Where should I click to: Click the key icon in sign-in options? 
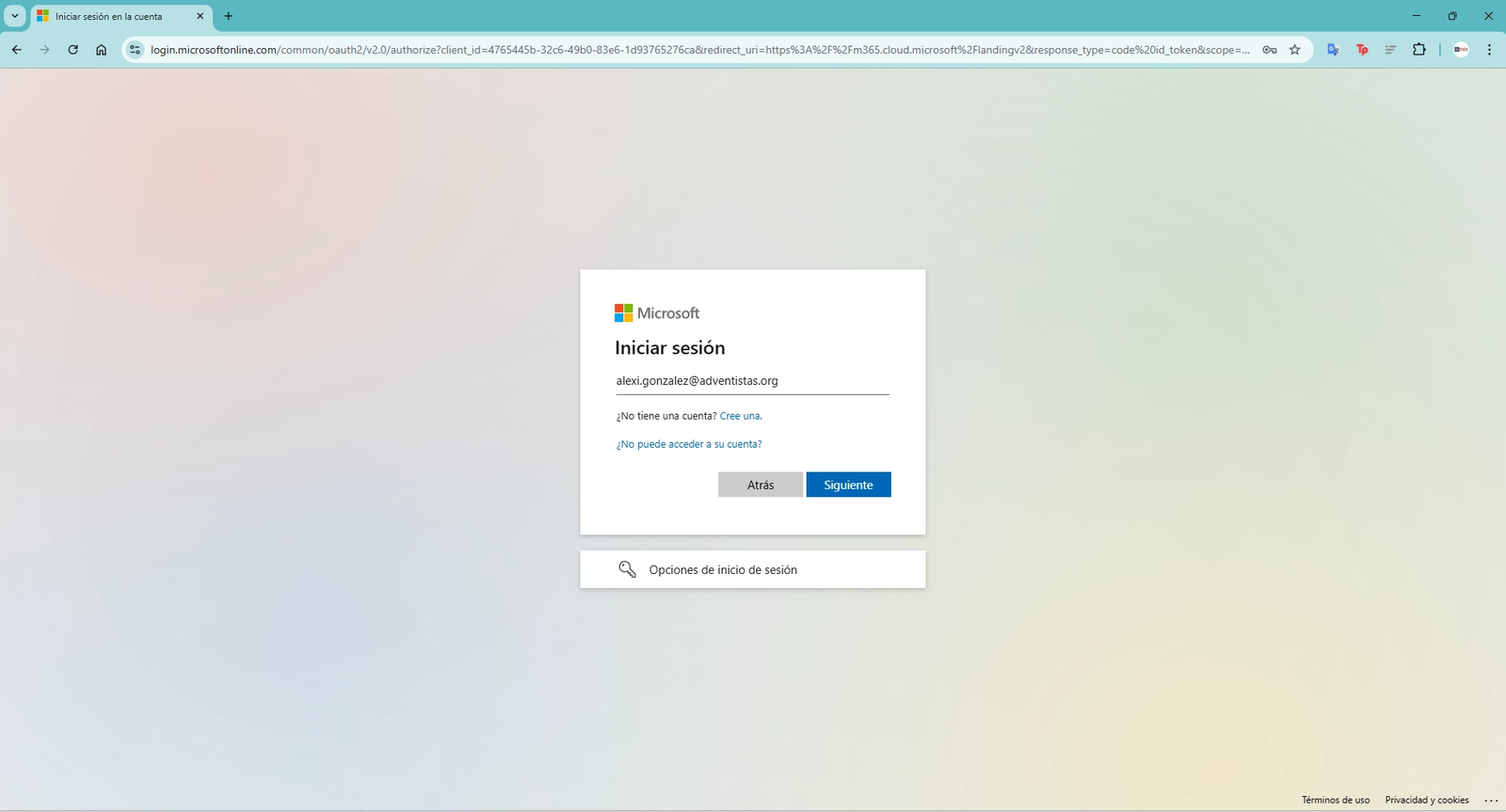coord(627,569)
